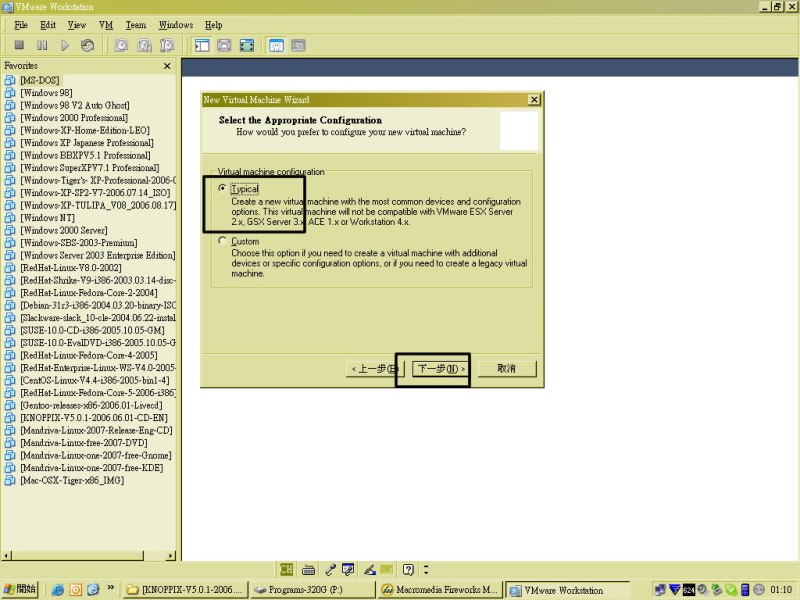
Task: Click the 下一步(N) next button
Action: 441,368
